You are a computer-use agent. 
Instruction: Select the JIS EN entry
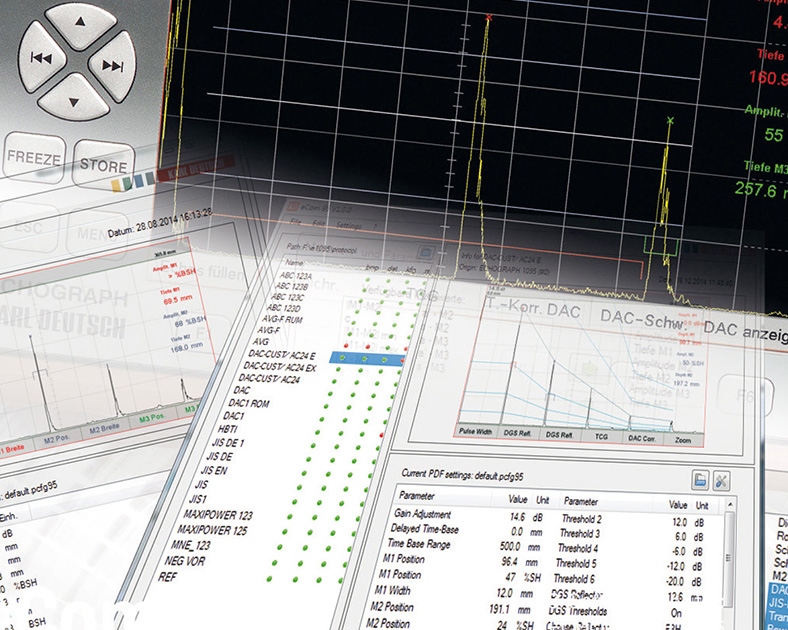point(214,470)
